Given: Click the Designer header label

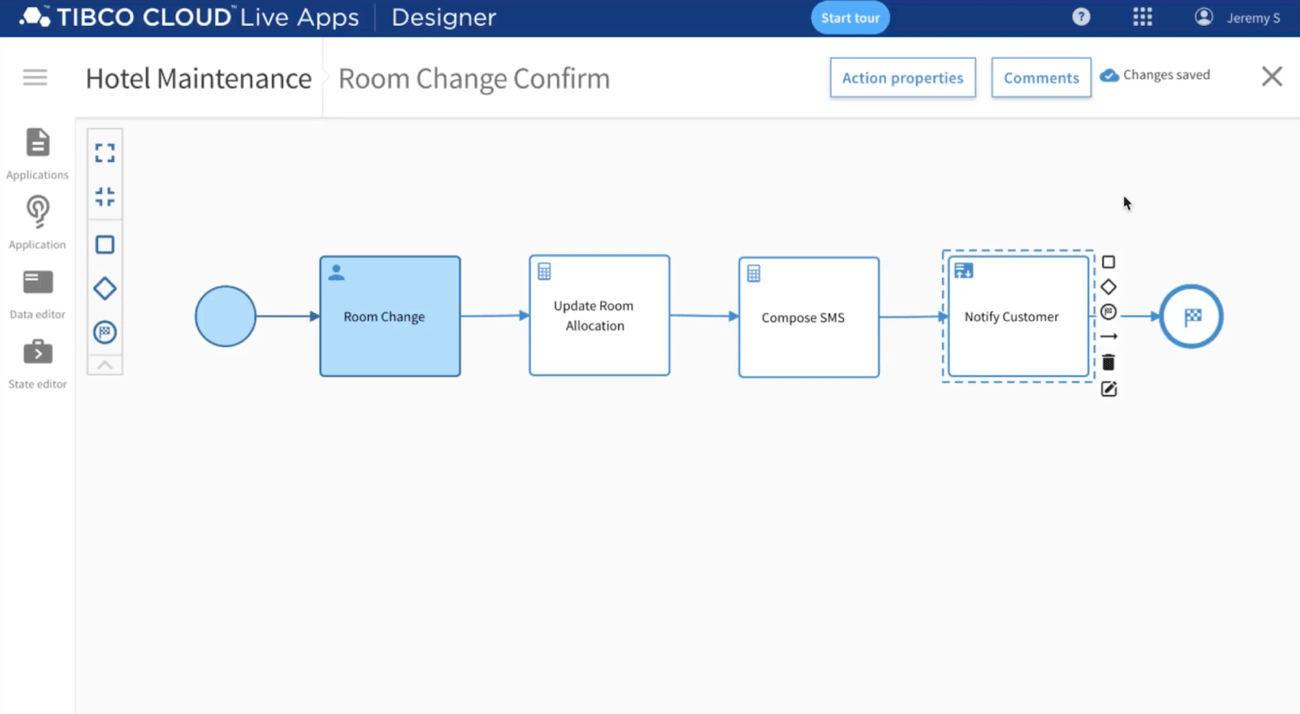Looking at the screenshot, I should [443, 17].
